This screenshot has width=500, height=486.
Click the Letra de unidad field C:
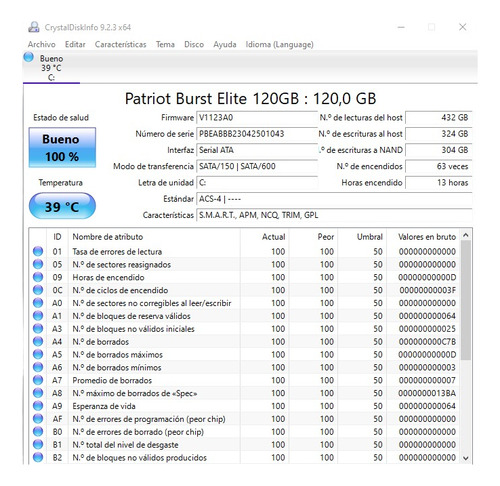[x=257, y=183]
